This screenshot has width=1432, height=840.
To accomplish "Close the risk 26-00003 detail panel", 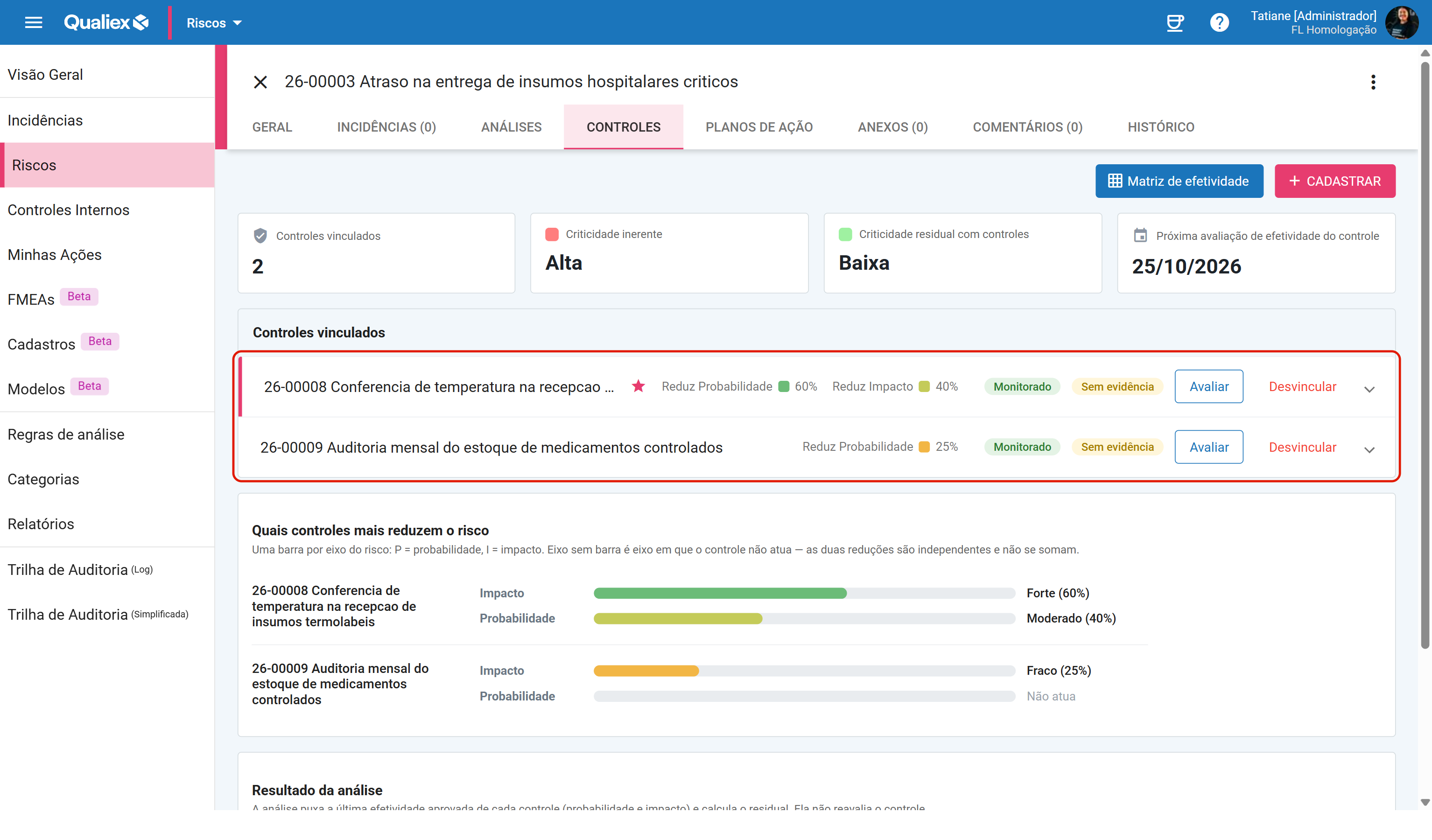I will [260, 82].
